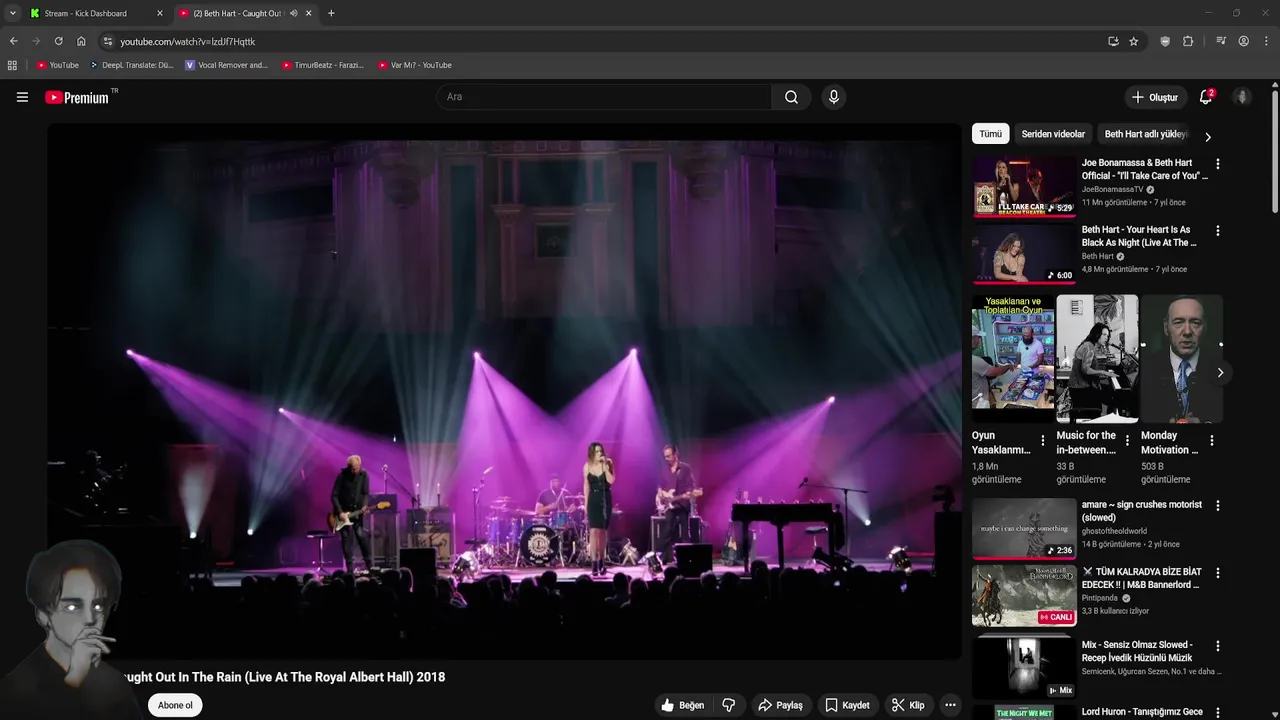Click the address bar URL
This screenshot has width=1280, height=720.
point(188,42)
